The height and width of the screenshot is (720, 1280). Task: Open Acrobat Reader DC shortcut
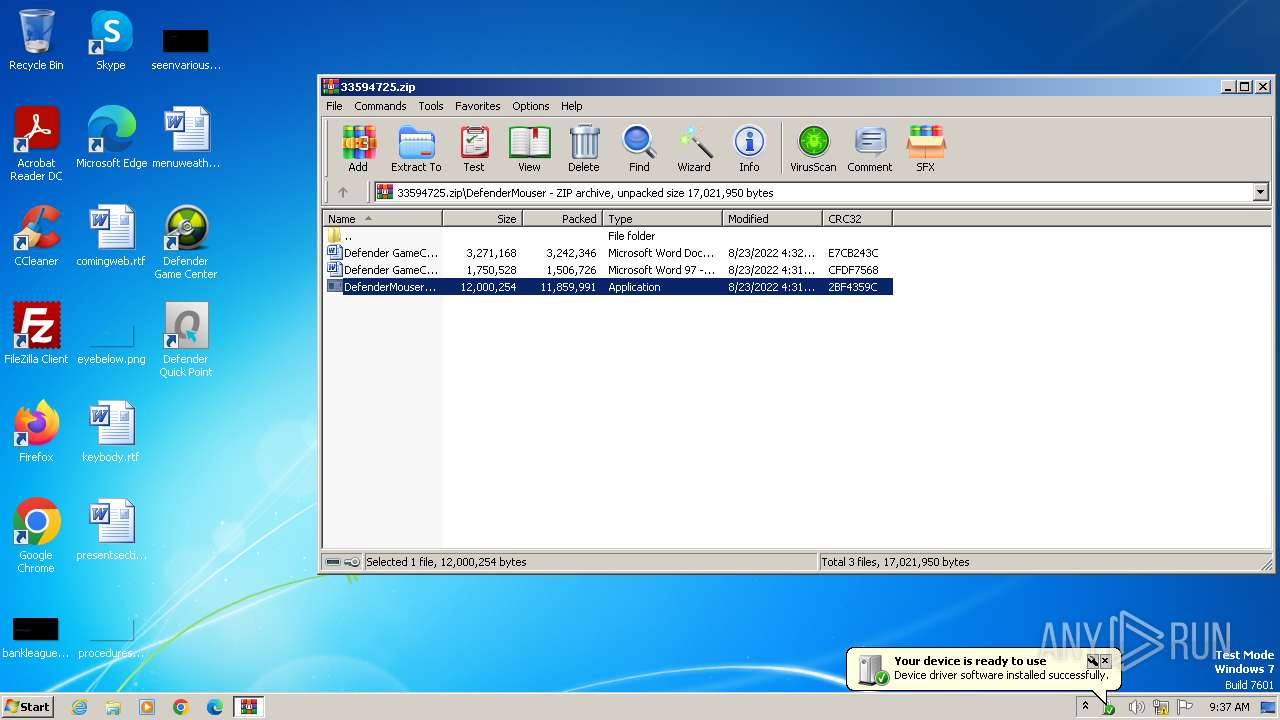[x=36, y=145]
